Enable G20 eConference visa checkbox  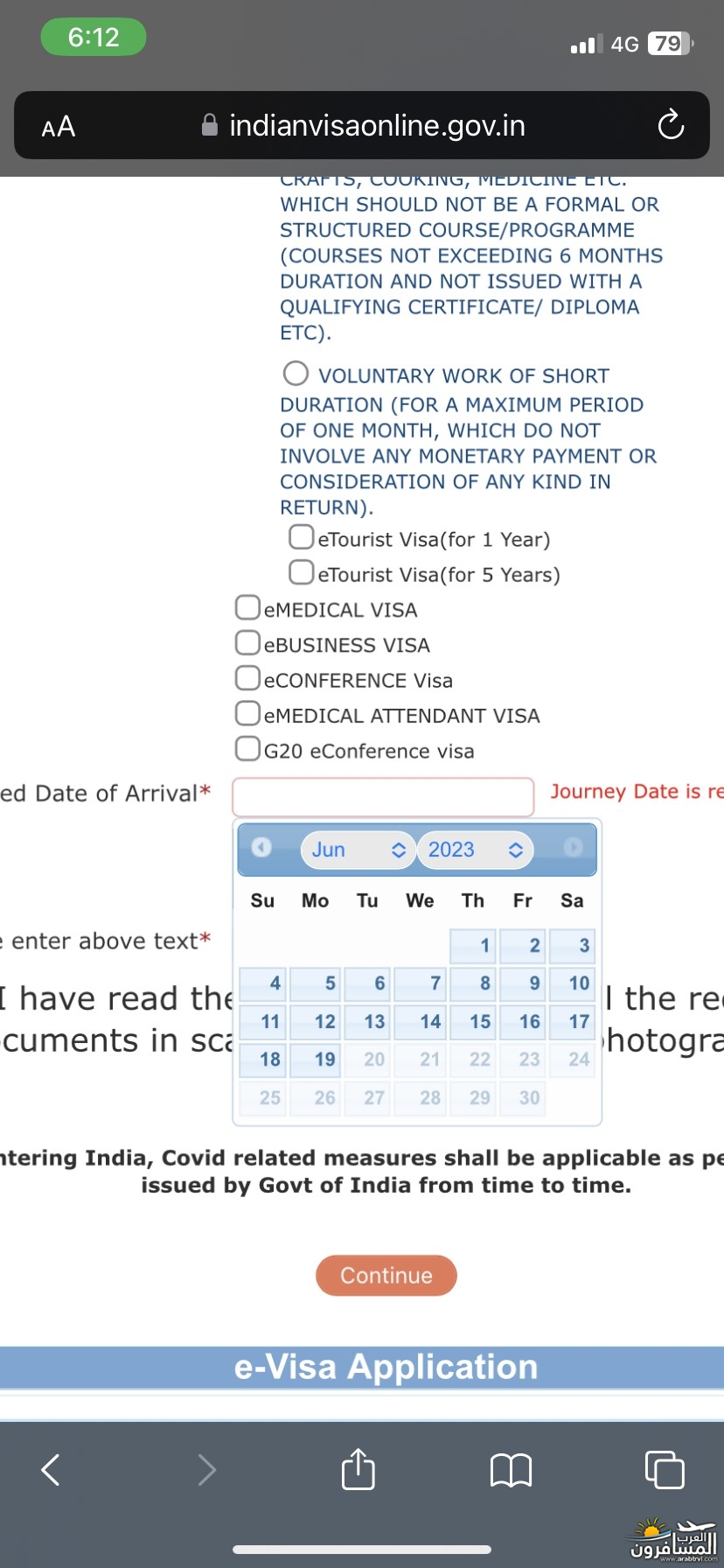pos(247,748)
